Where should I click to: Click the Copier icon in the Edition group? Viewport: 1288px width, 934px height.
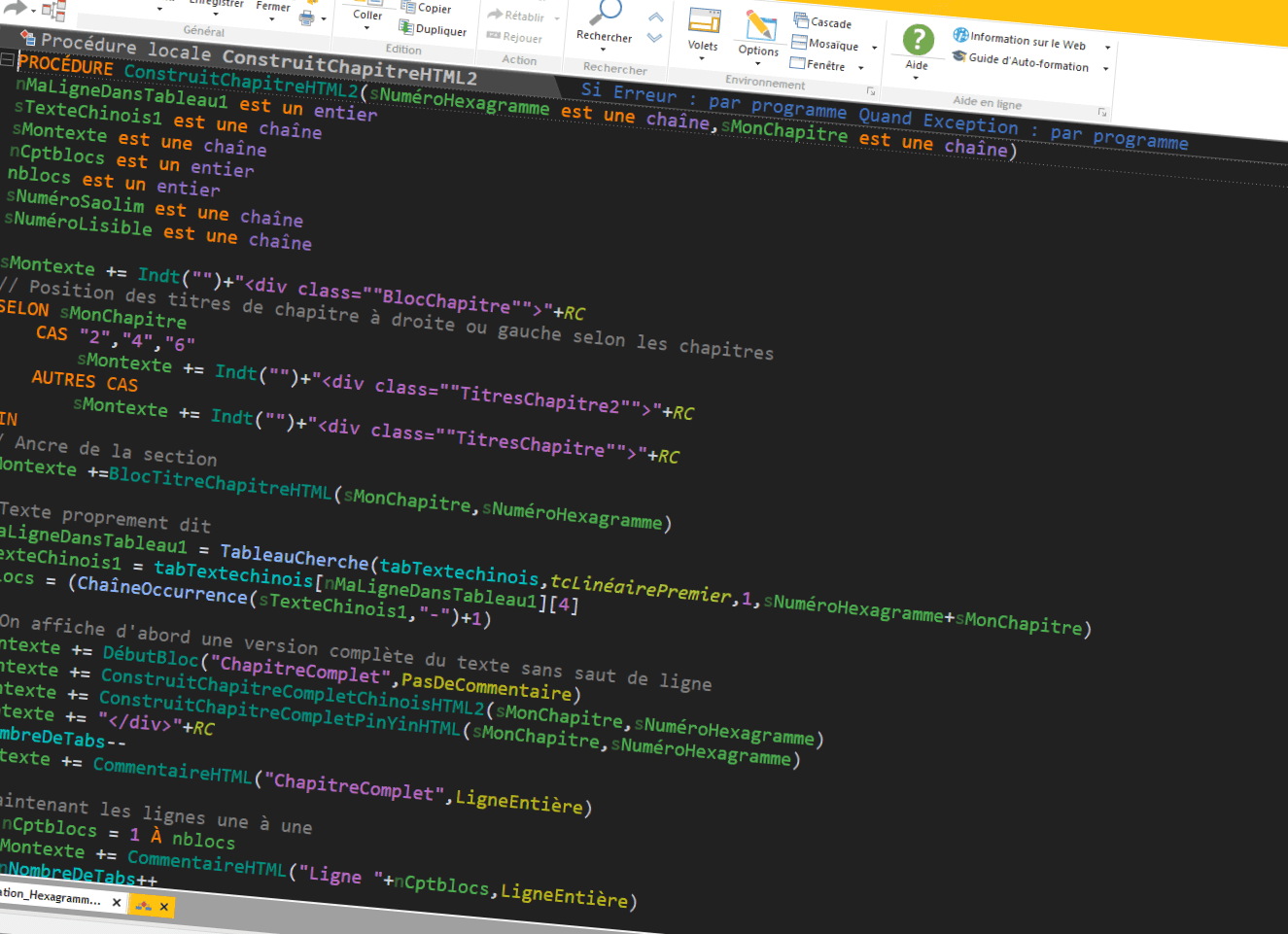(407, 8)
